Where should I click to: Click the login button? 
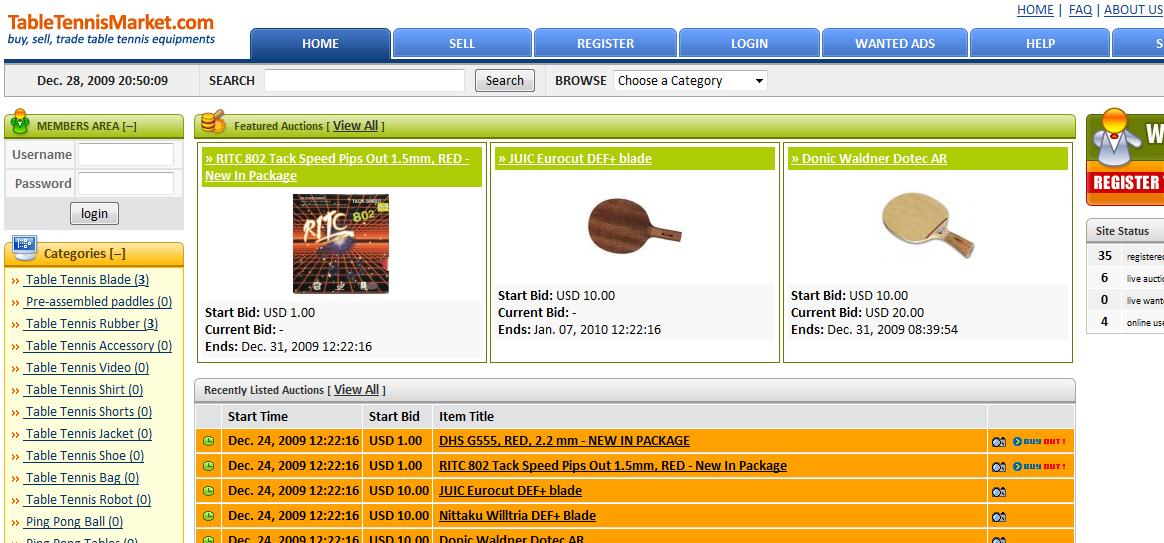click(94, 214)
